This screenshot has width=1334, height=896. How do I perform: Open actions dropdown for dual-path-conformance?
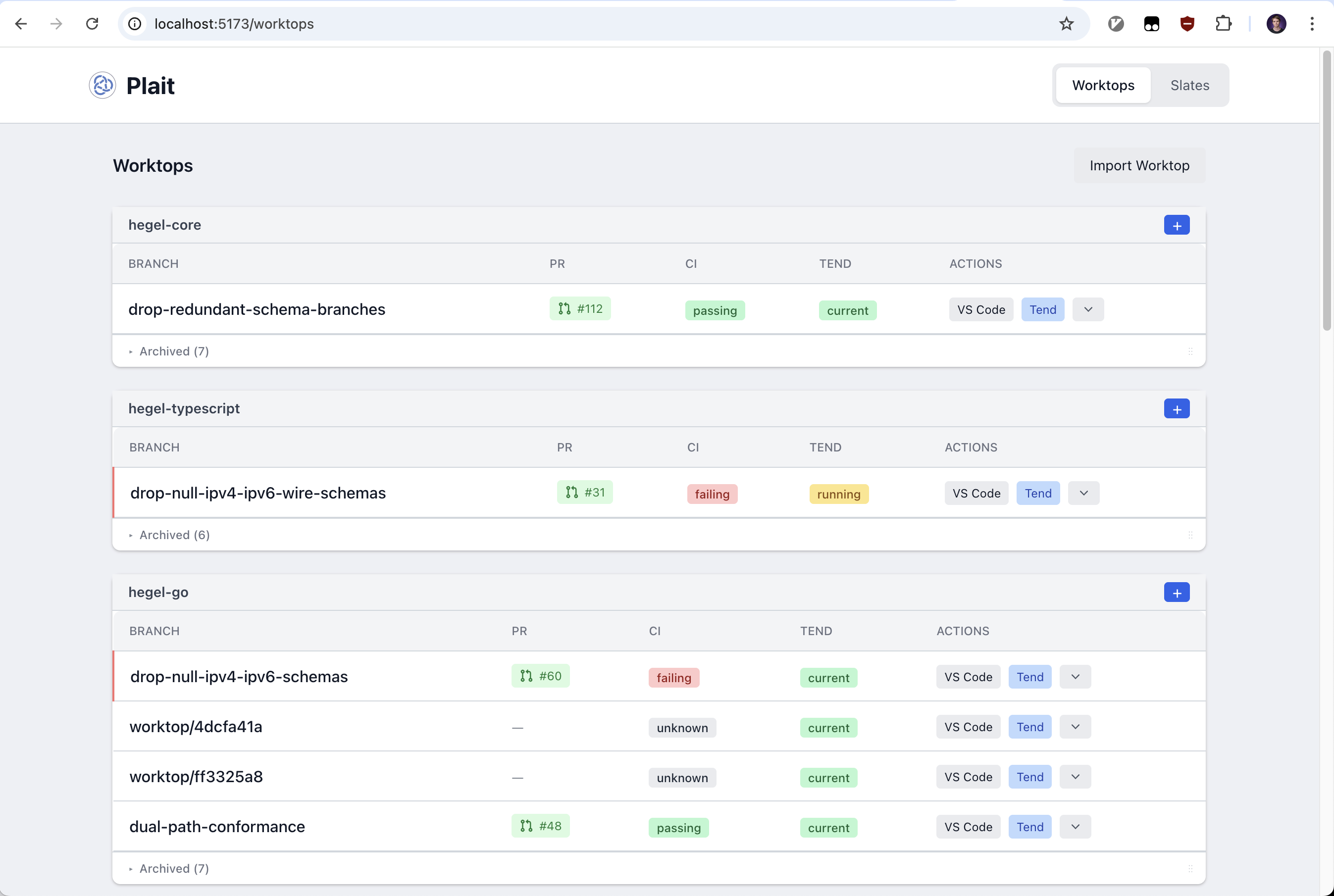pyautogui.click(x=1075, y=827)
